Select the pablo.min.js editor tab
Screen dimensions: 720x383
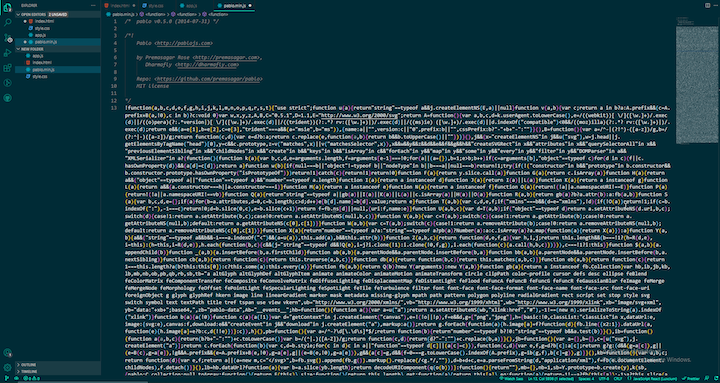coord(234,6)
